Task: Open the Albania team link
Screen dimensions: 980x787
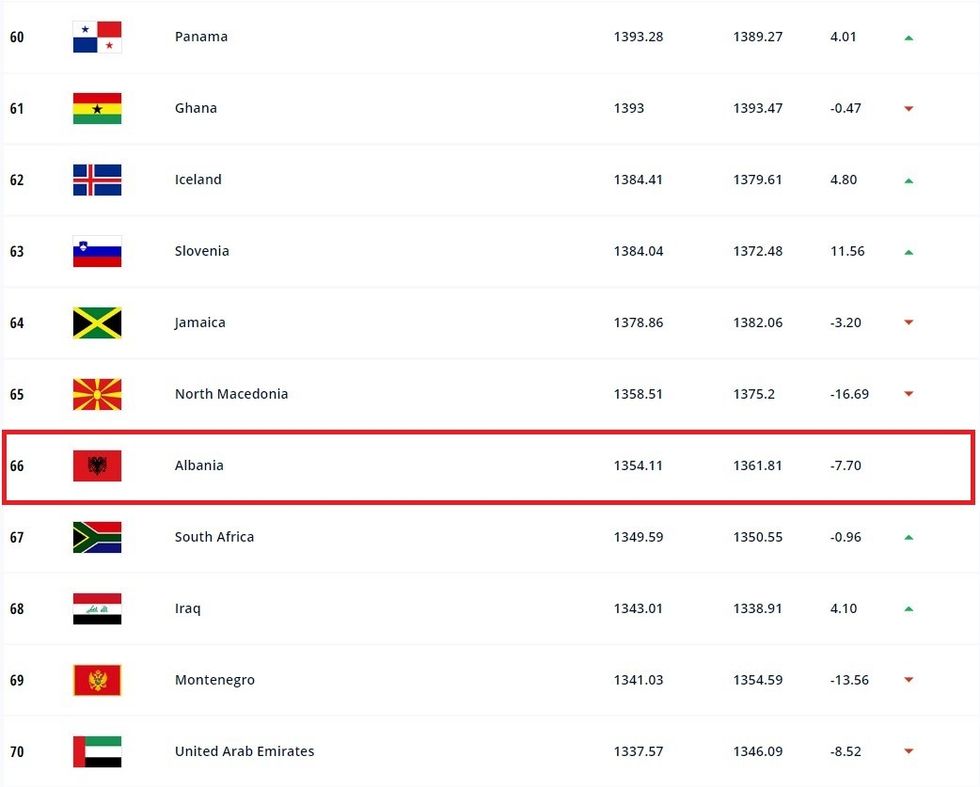Action: pos(199,466)
